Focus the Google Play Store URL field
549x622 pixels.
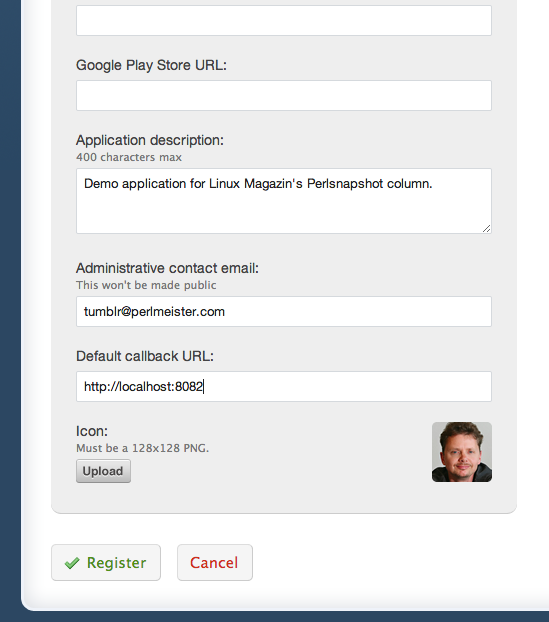pyautogui.click(x=284, y=96)
